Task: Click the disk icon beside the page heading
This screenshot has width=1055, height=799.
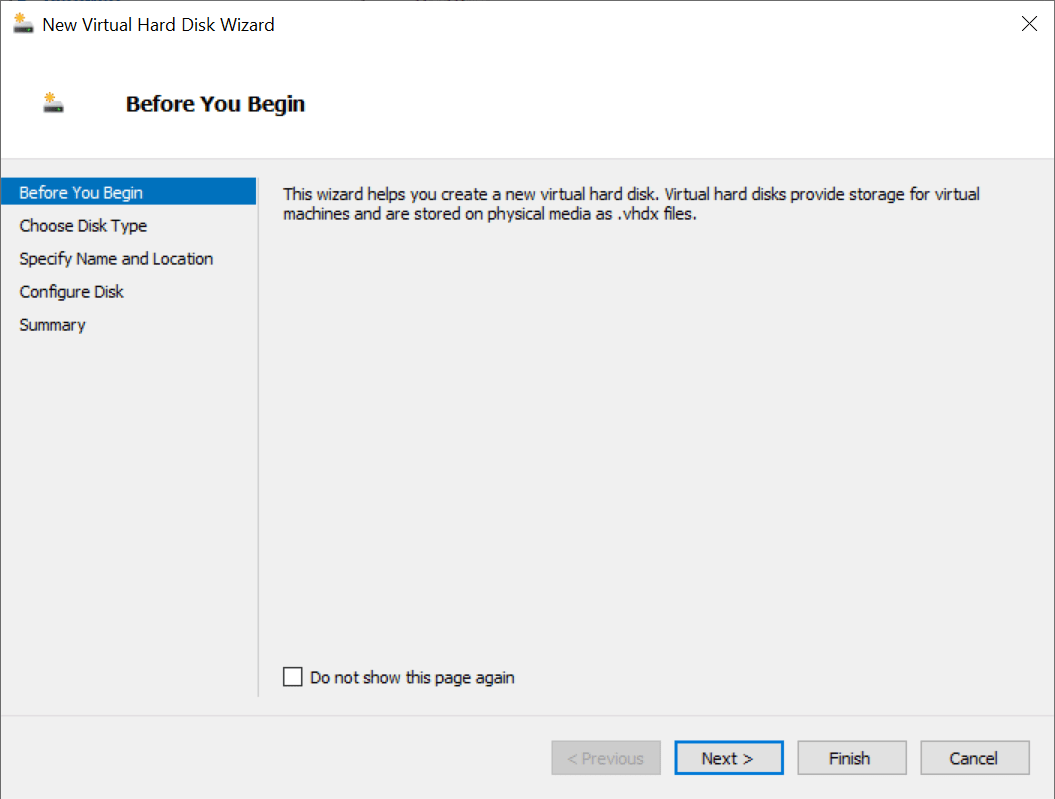Action: [53, 103]
